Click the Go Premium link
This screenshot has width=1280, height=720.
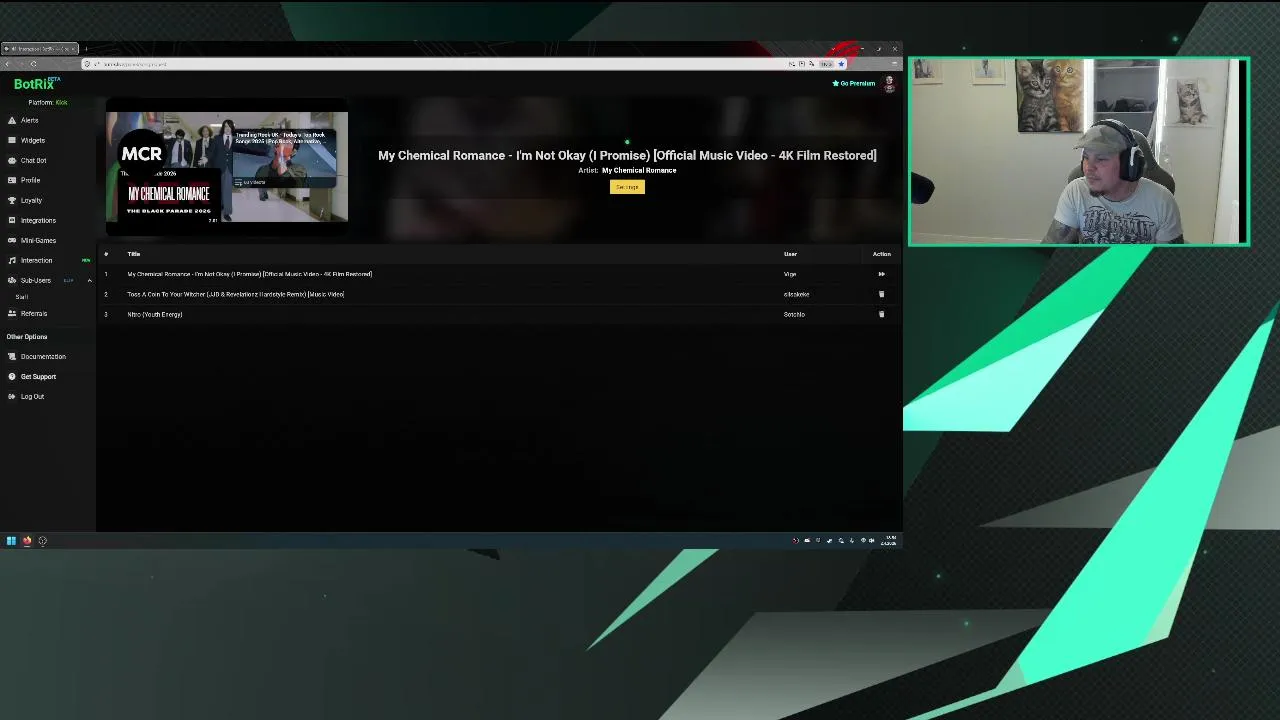pyautogui.click(x=854, y=83)
